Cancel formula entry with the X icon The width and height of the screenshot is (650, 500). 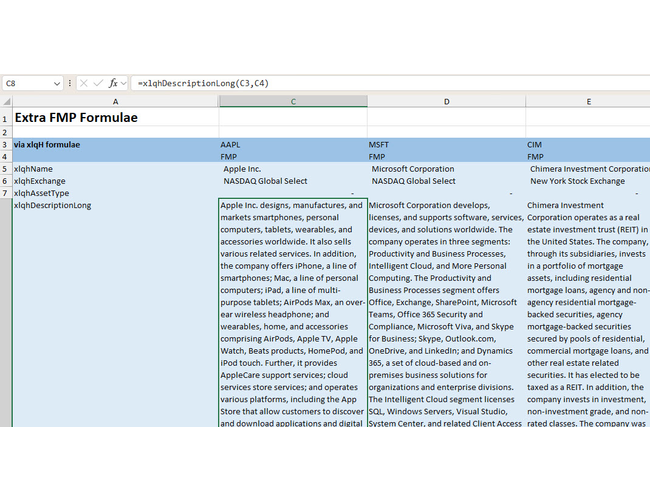pos(84,83)
